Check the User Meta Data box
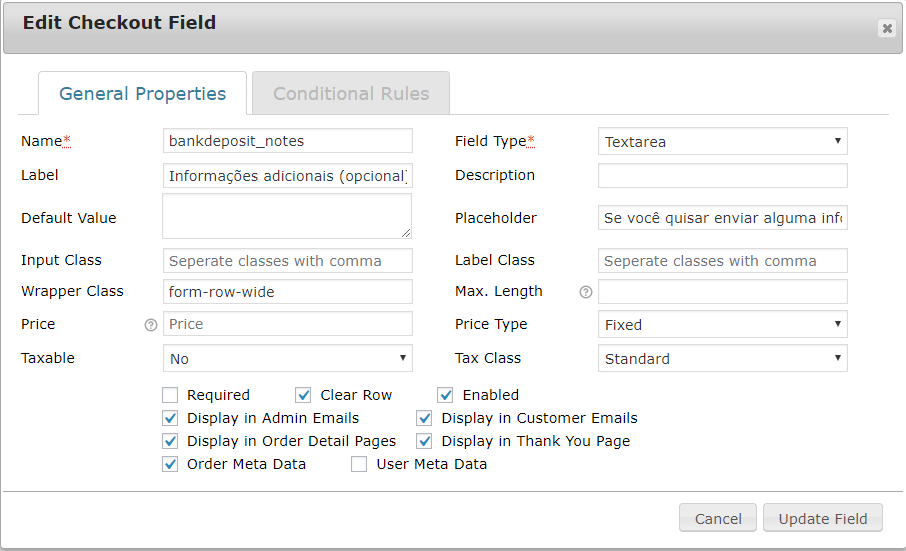The height and width of the screenshot is (551, 906). click(x=359, y=464)
